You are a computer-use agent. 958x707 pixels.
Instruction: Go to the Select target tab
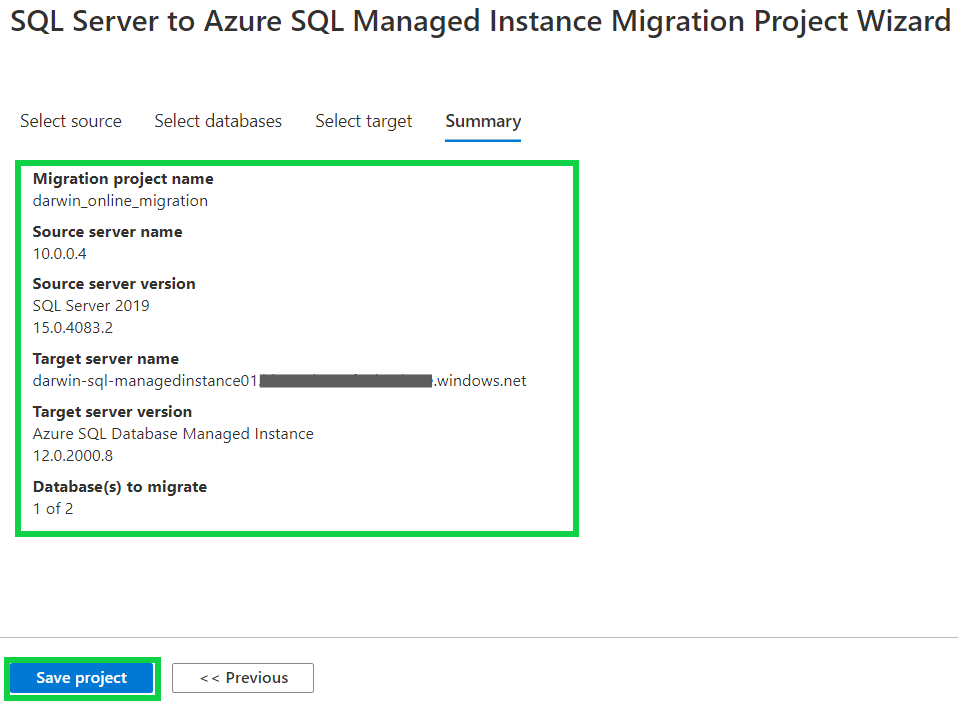(364, 121)
